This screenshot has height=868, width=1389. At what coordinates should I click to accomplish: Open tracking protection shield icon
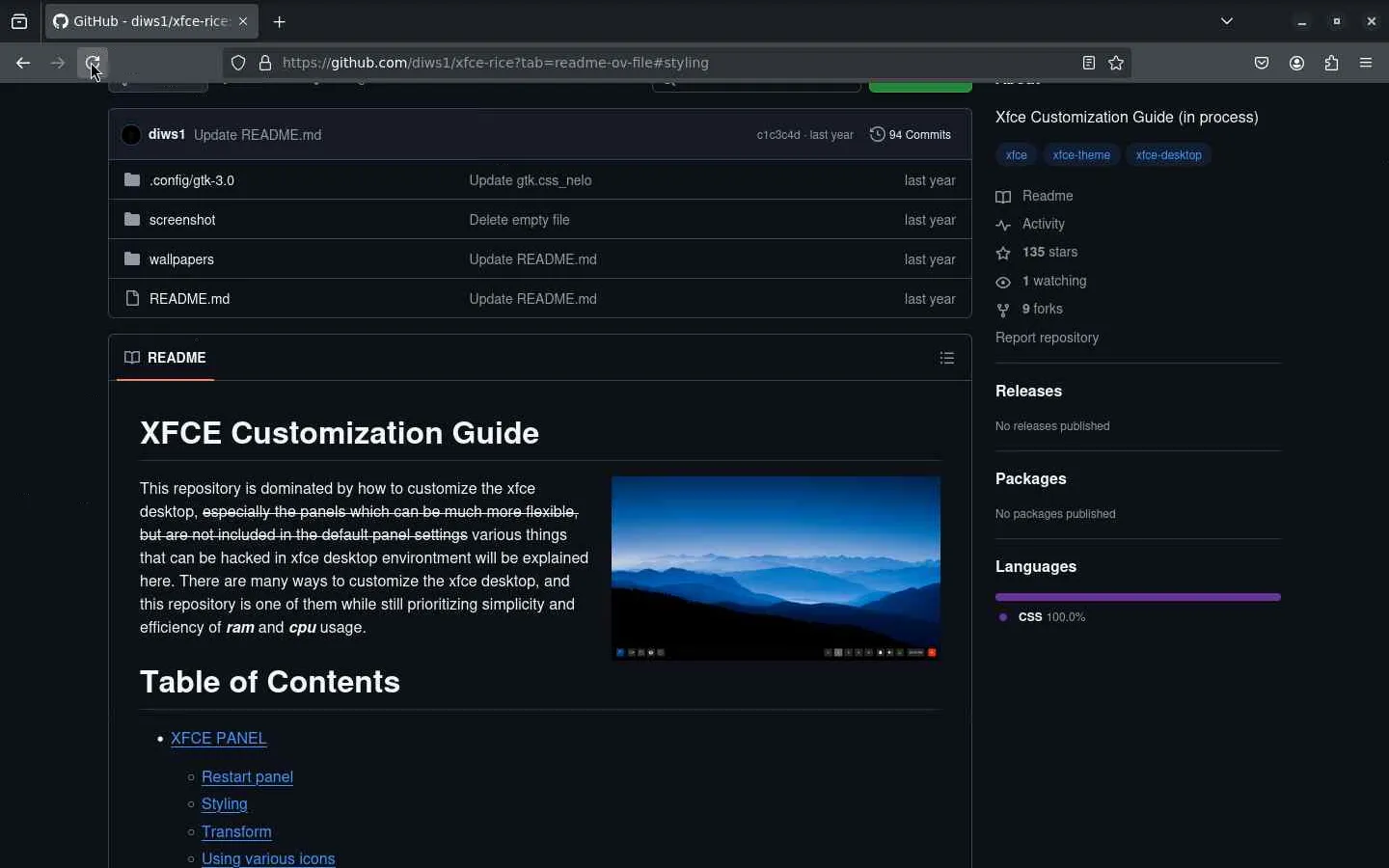point(238,64)
